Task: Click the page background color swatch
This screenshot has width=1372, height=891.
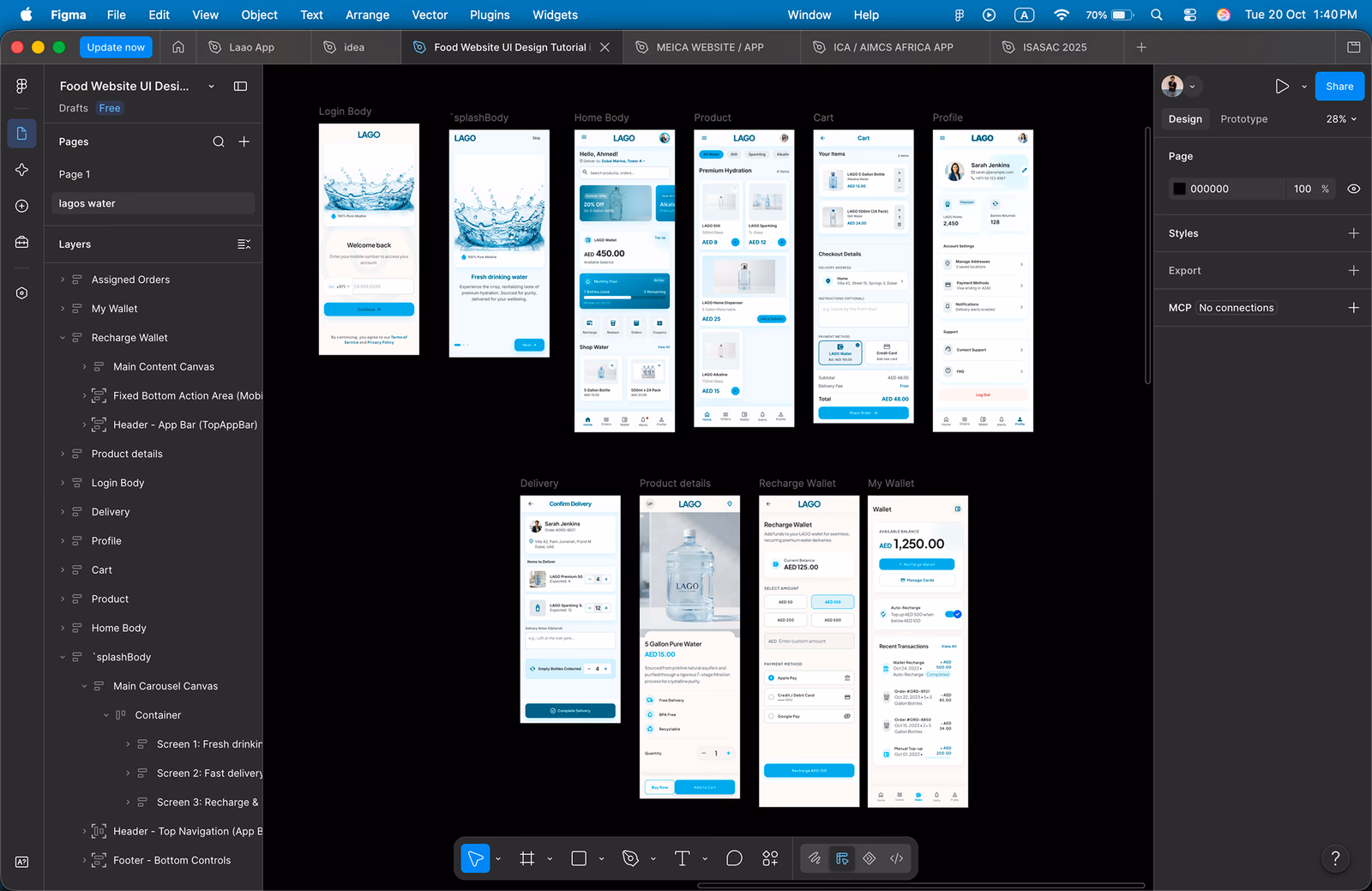Action: coord(1180,189)
